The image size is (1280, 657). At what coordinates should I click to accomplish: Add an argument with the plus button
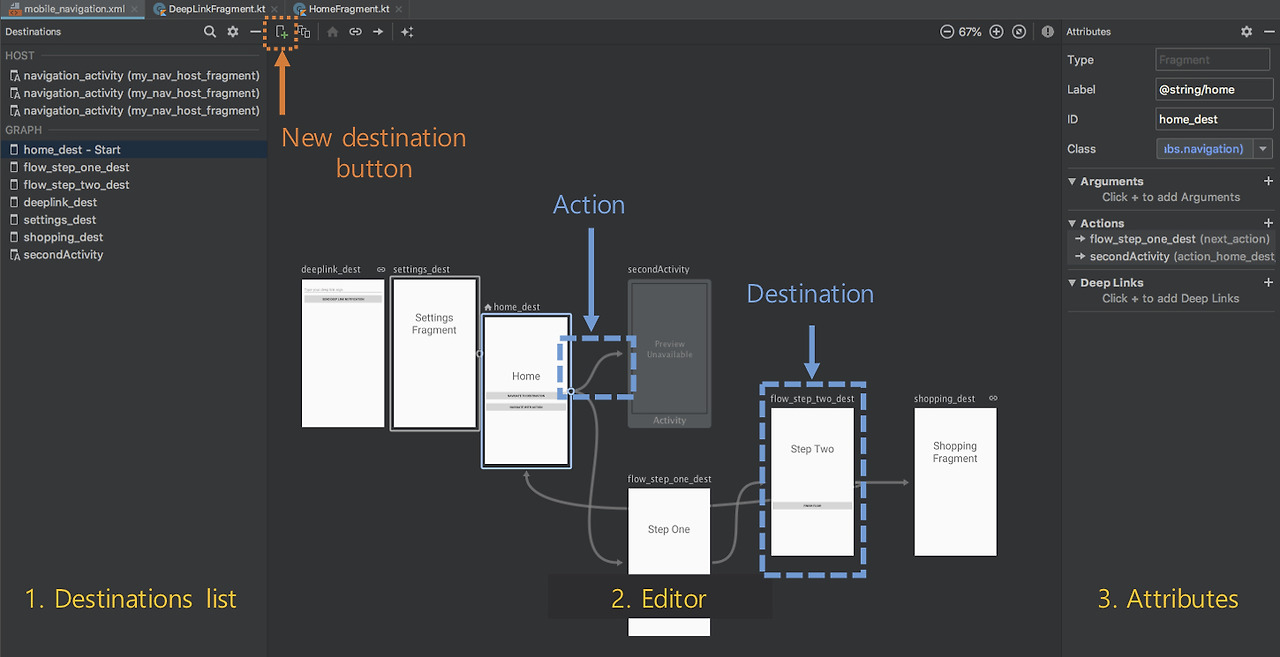[x=1269, y=181]
